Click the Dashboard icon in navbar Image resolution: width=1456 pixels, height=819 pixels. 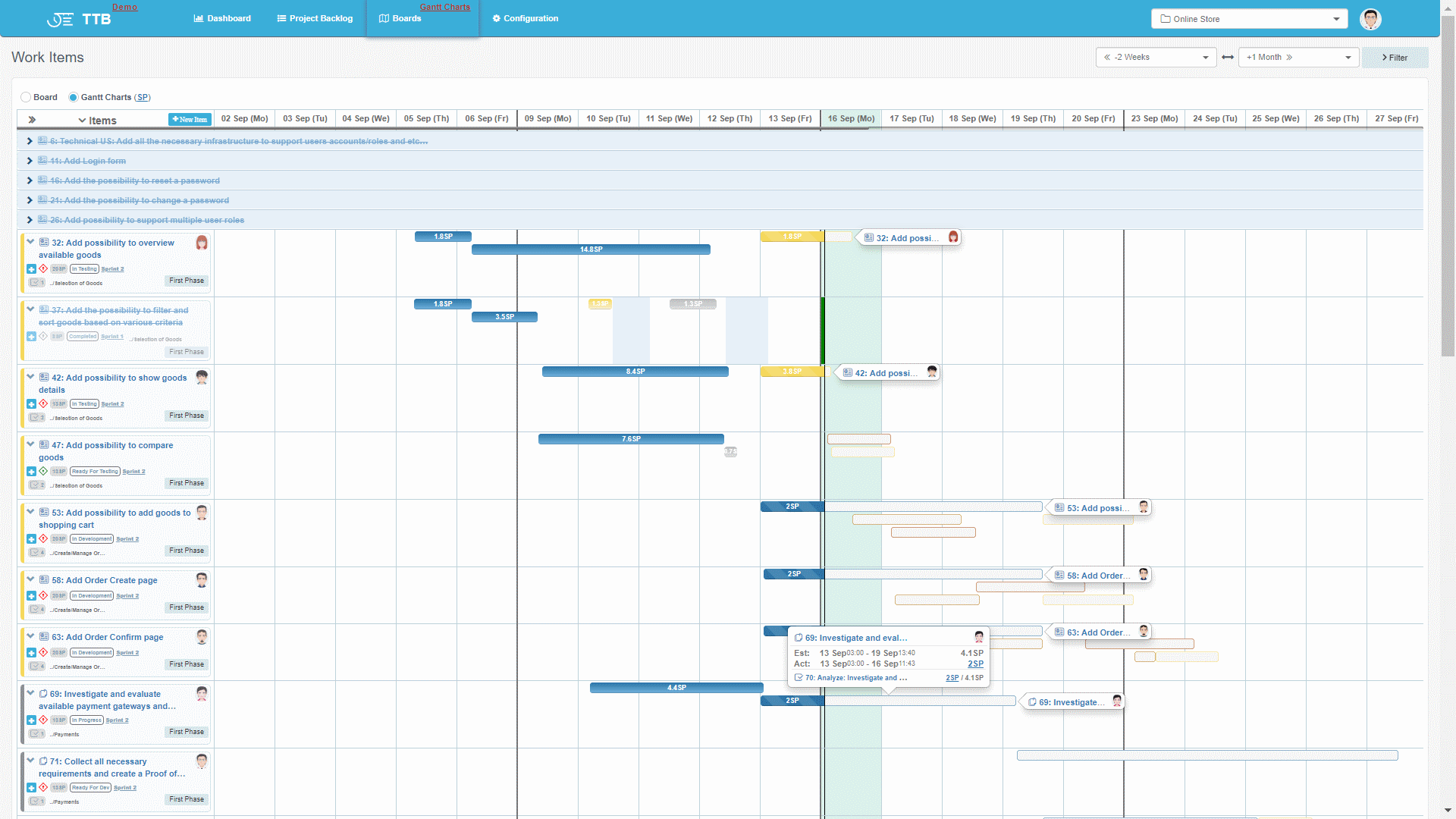tap(198, 18)
